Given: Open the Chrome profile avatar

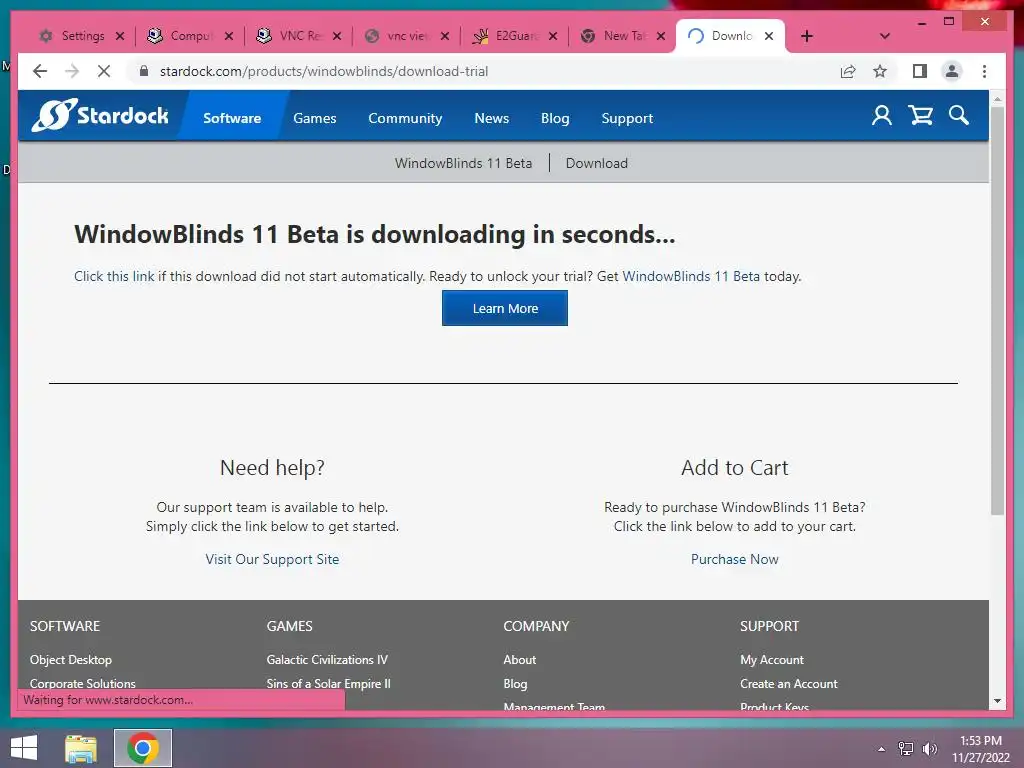Looking at the screenshot, I should pyautogui.click(x=952, y=71).
